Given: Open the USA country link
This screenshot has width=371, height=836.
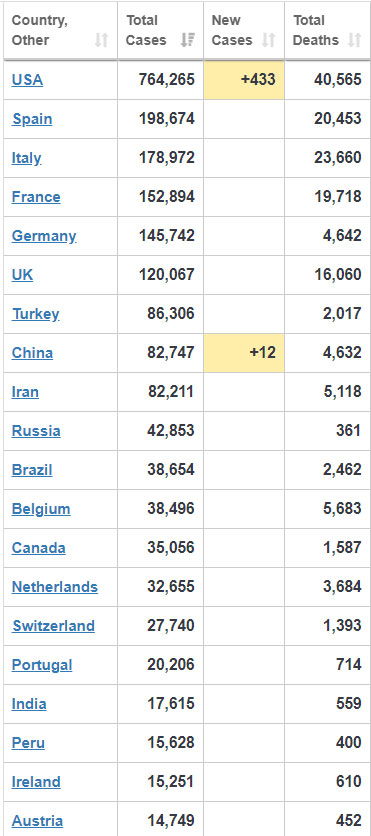Looking at the screenshot, I should 27,79.
